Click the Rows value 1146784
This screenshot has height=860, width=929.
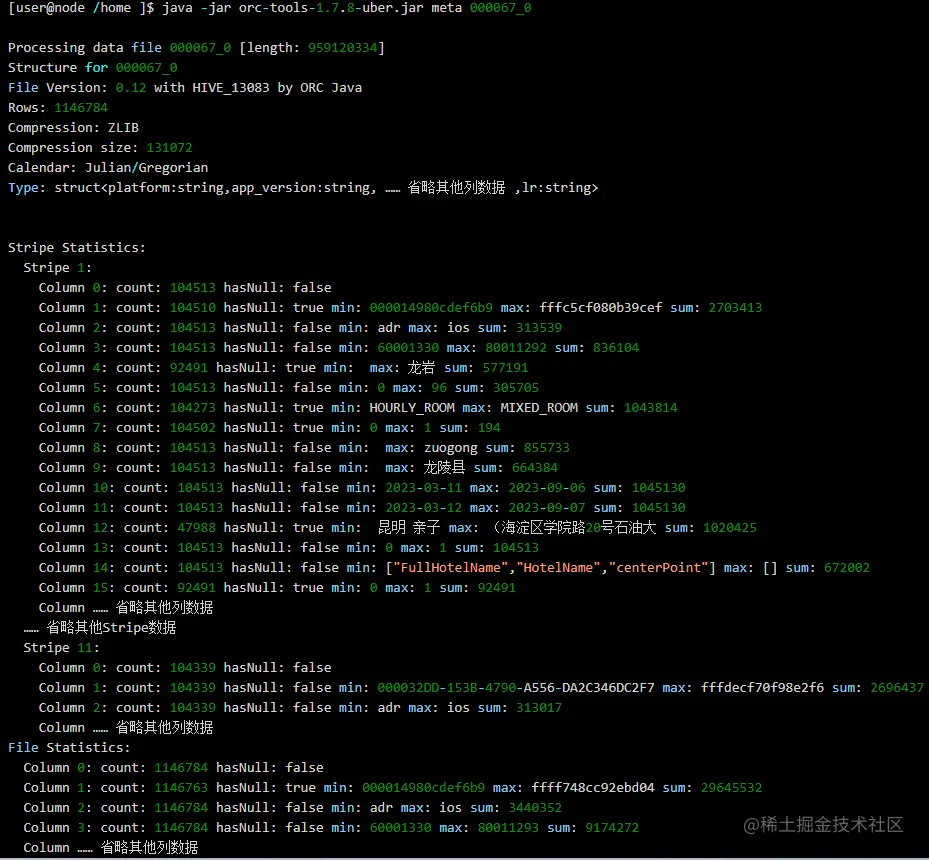pos(81,108)
